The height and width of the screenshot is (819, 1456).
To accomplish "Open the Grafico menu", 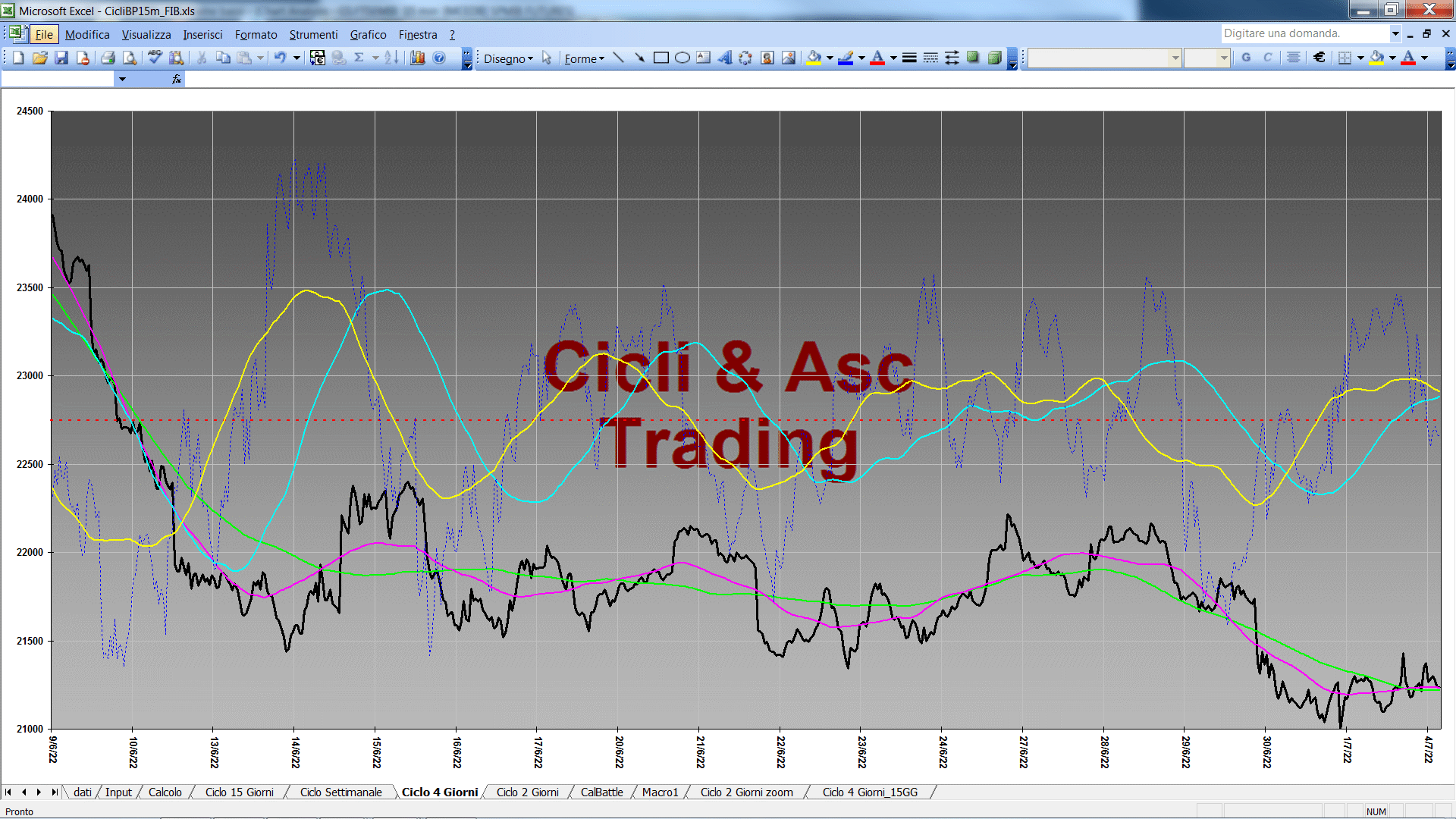I will point(368,34).
